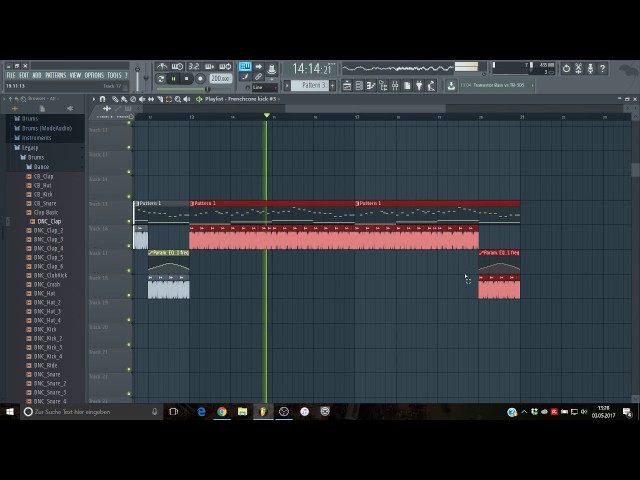The image size is (640, 480).
Task: Open the plugin picker plug icon
Action: (x=419, y=85)
